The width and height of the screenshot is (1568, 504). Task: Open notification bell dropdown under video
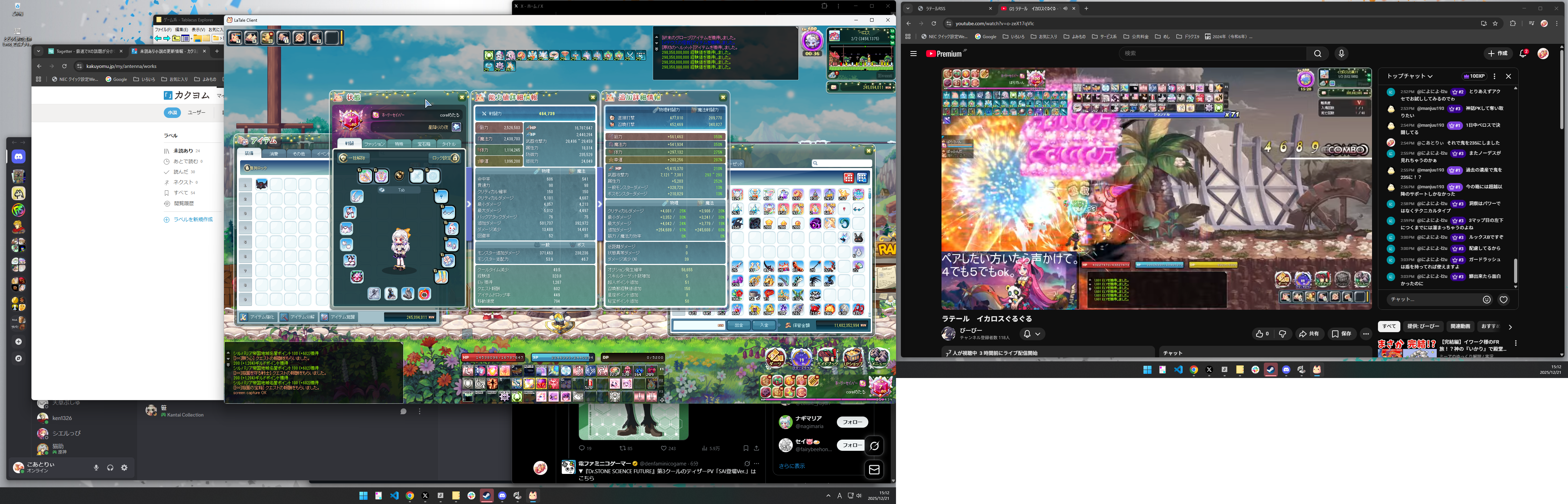1032,334
